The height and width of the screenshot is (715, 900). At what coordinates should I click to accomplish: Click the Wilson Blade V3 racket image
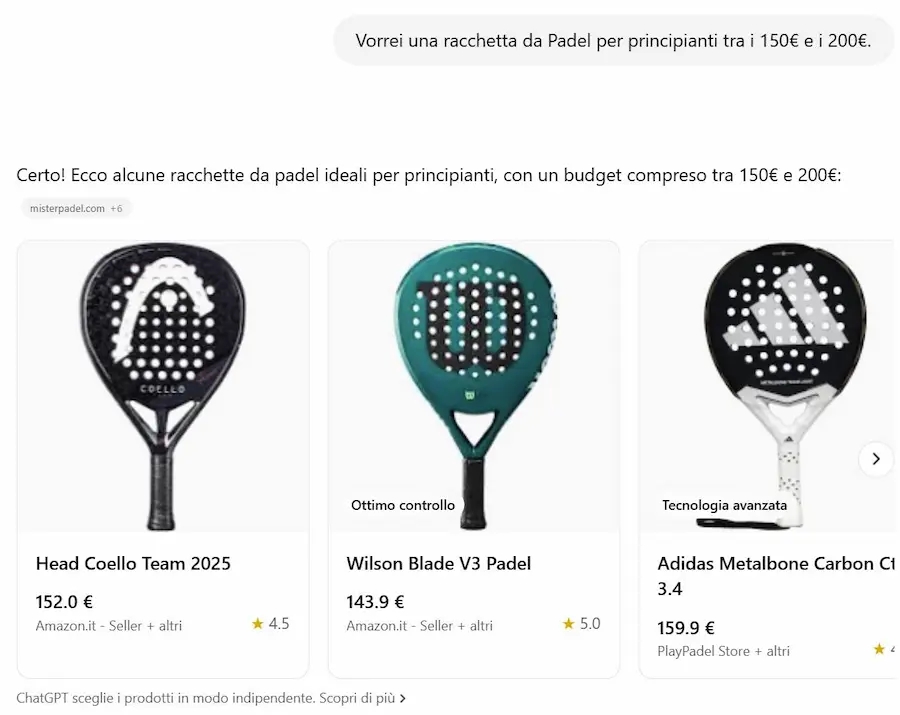click(474, 386)
